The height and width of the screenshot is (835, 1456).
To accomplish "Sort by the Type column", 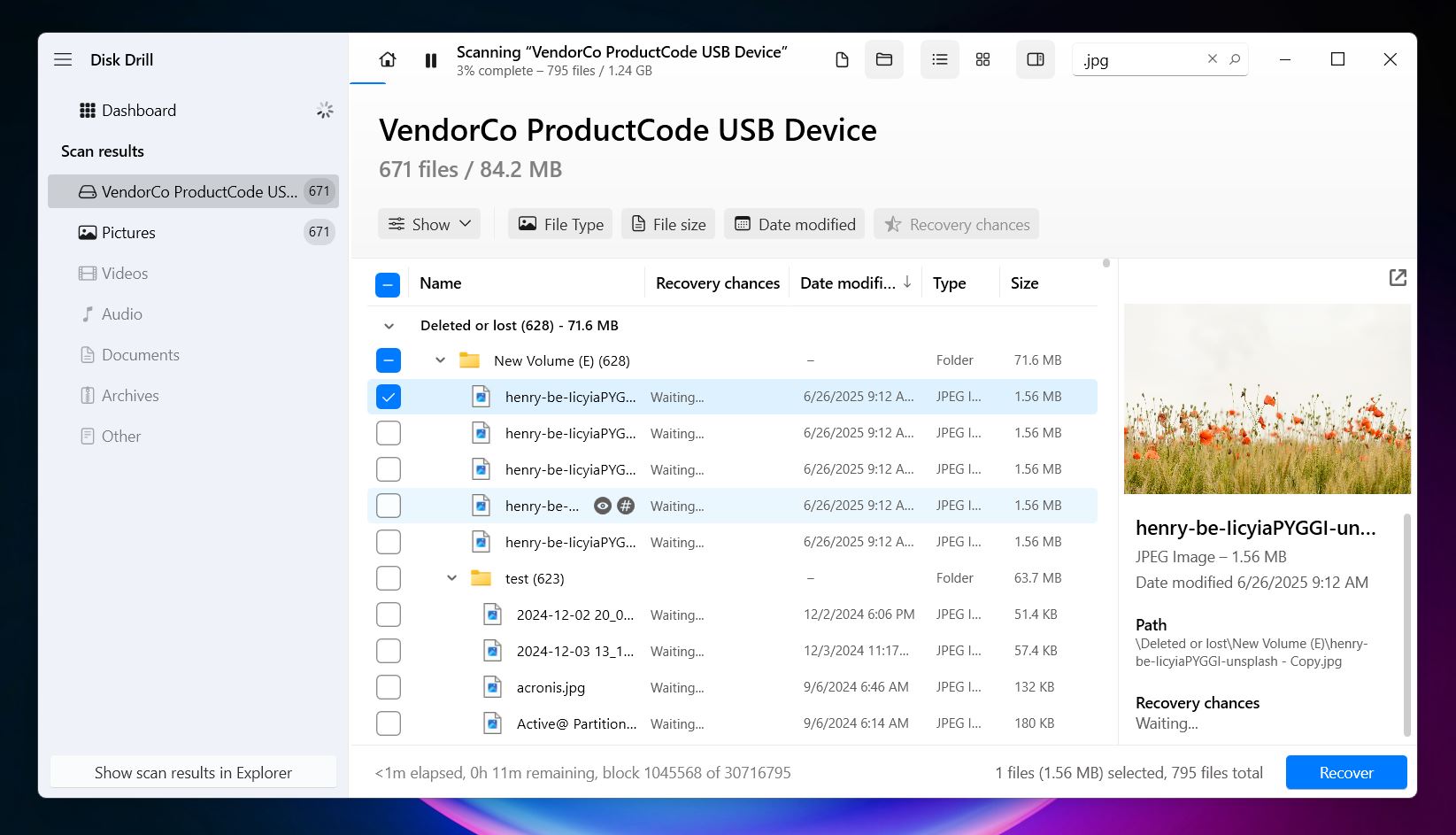I will (x=949, y=283).
